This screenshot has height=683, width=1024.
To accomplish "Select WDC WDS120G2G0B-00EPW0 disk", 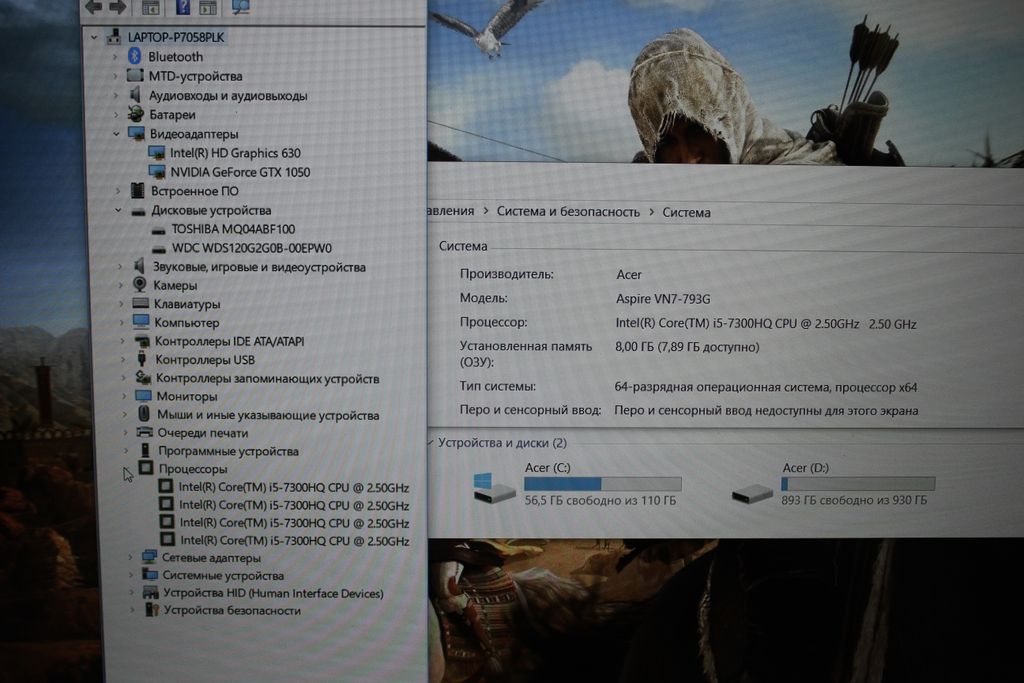I will [251, 248].
